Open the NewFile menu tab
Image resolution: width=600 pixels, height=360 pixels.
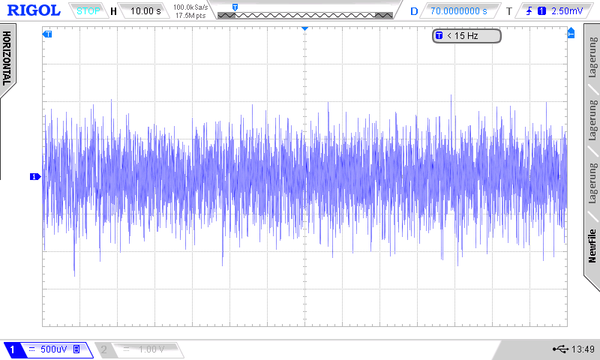(x=592, y=246)
